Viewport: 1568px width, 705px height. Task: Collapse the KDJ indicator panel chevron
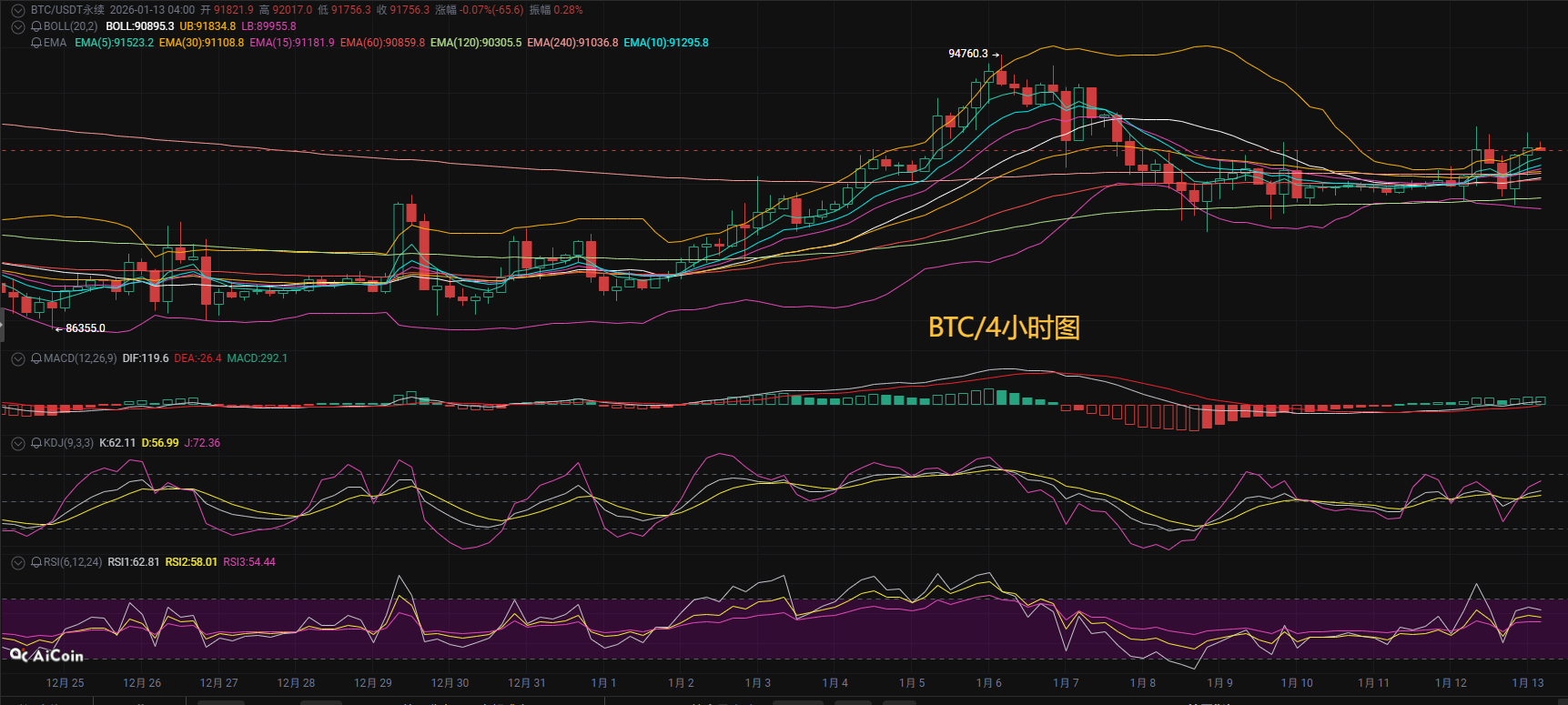coord(17,443)
